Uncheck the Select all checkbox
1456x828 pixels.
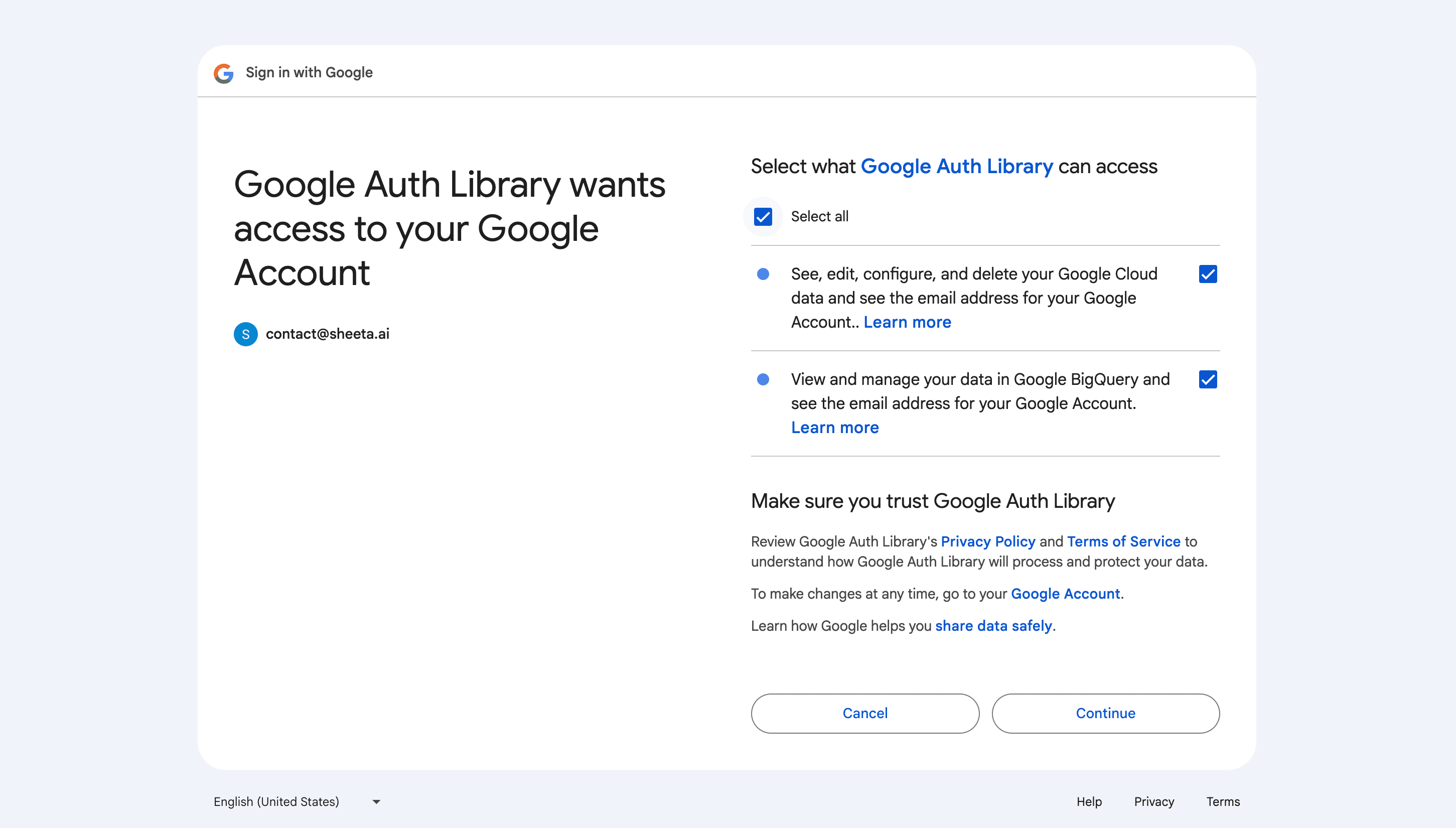pyautogui.click(x=763, y=217)
